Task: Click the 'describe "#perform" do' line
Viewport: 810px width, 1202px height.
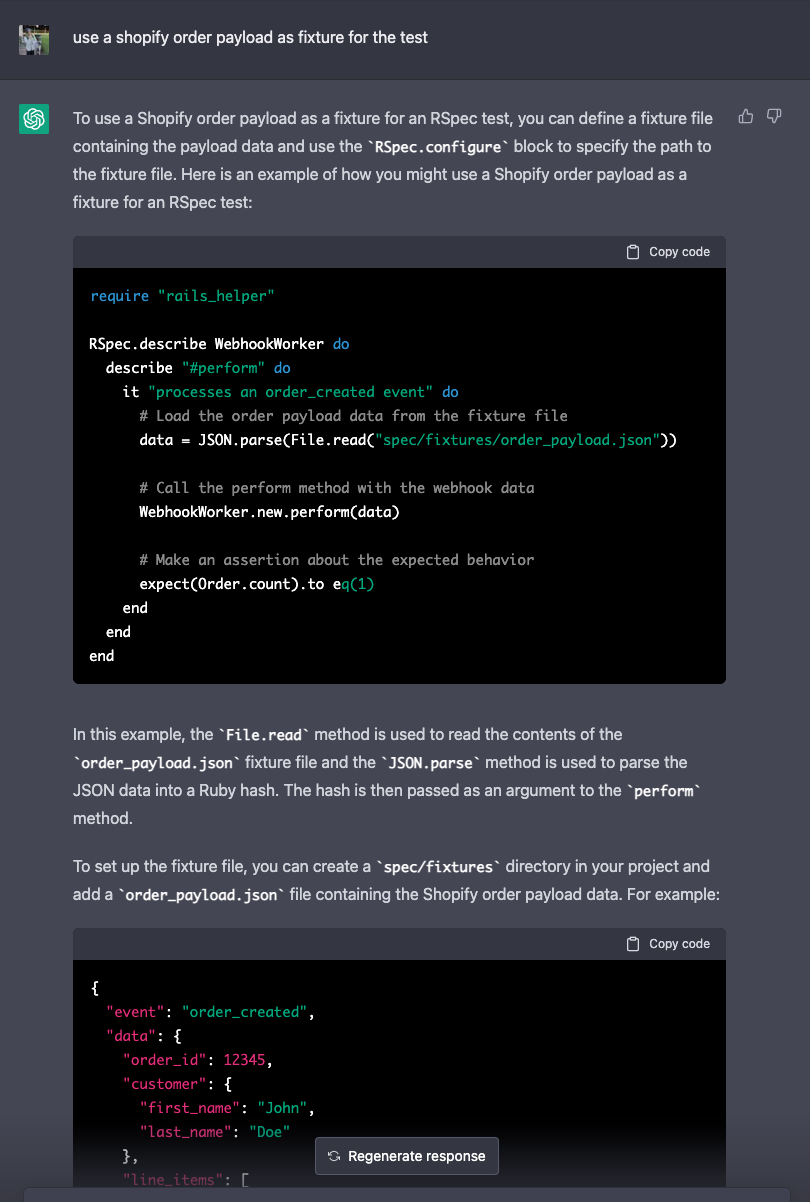Action: pyautogui.click(x=198, y=368)
